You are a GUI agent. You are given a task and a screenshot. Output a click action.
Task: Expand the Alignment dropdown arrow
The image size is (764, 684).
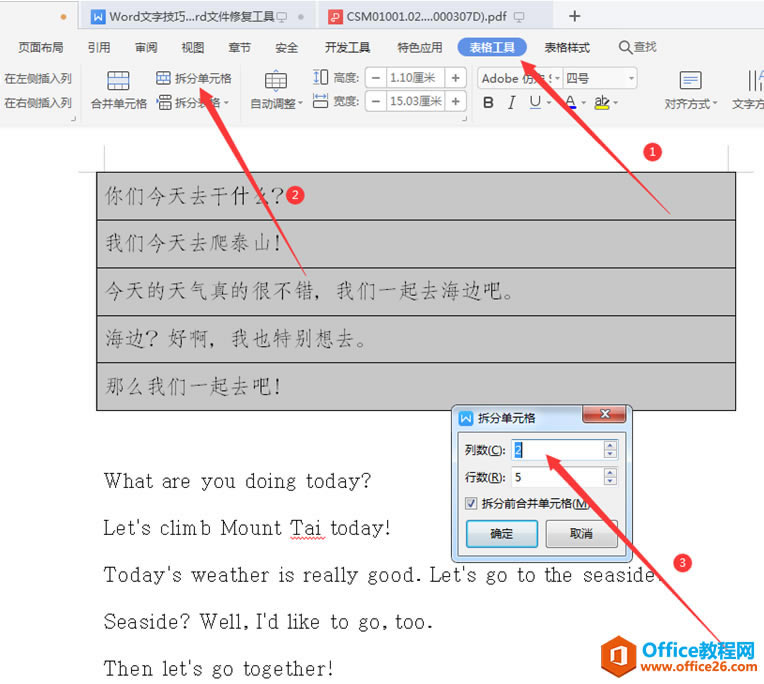point(715,103)
